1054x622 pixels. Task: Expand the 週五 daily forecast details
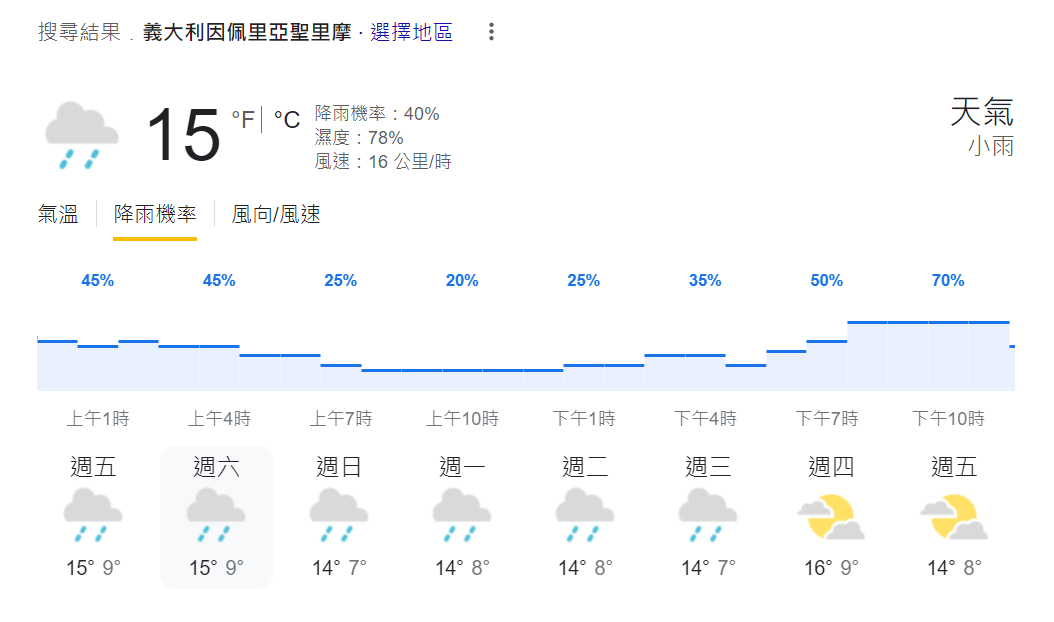[95, 466]
